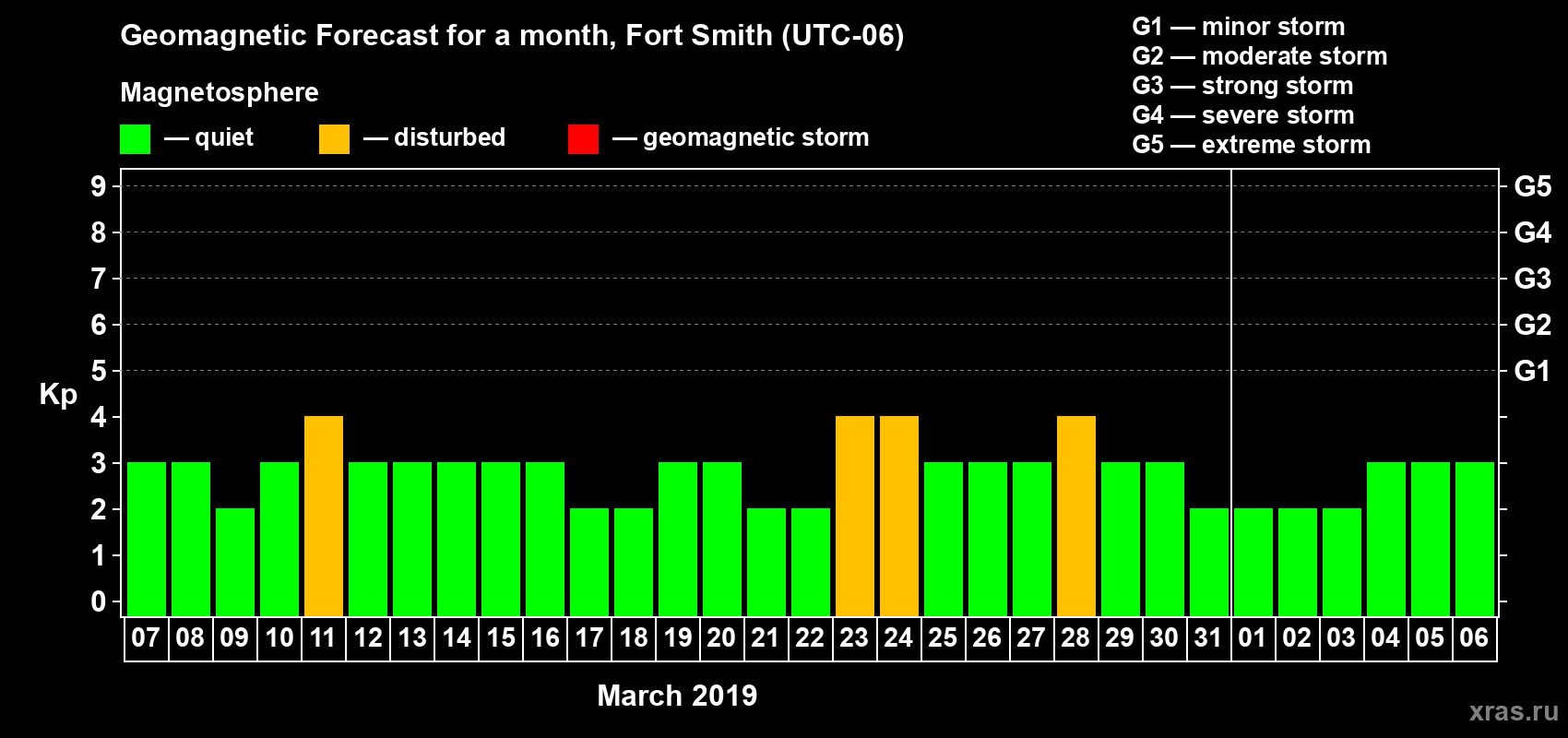Click the 'geomagnetic storm' legend label

pyautogui.click(x=756, y=137)
